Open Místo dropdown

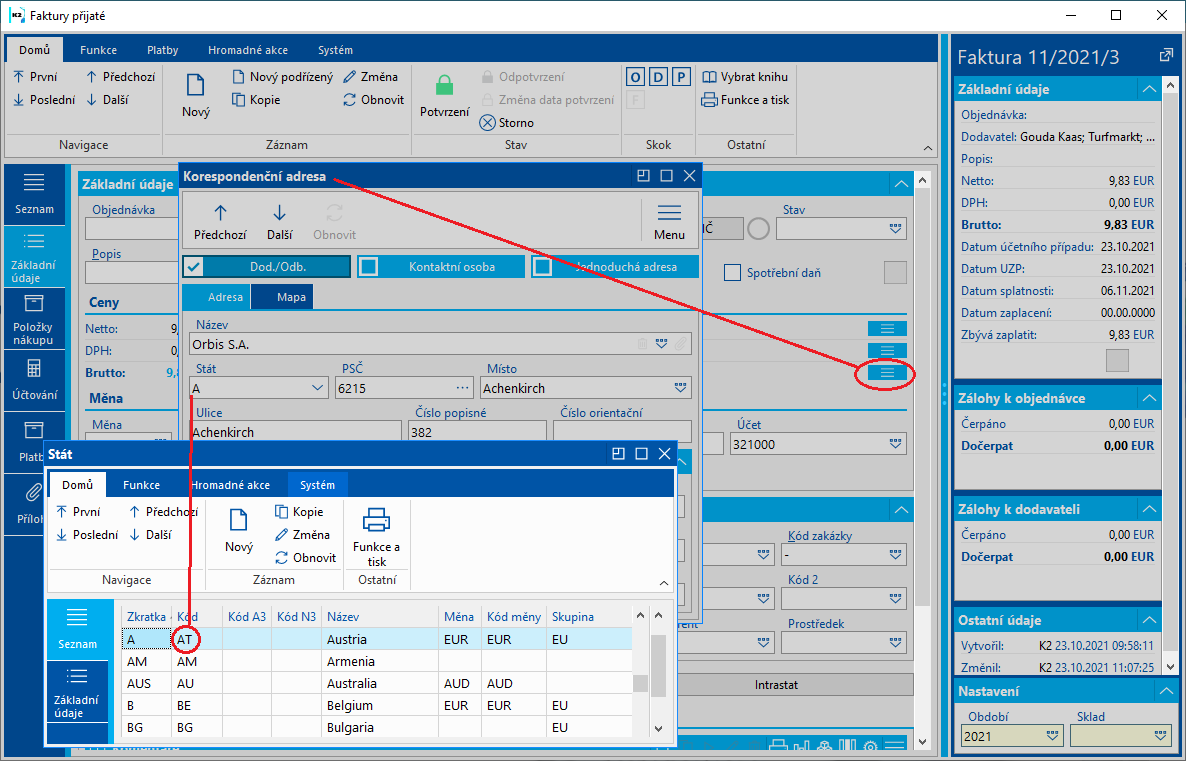[x=681, y=388]
